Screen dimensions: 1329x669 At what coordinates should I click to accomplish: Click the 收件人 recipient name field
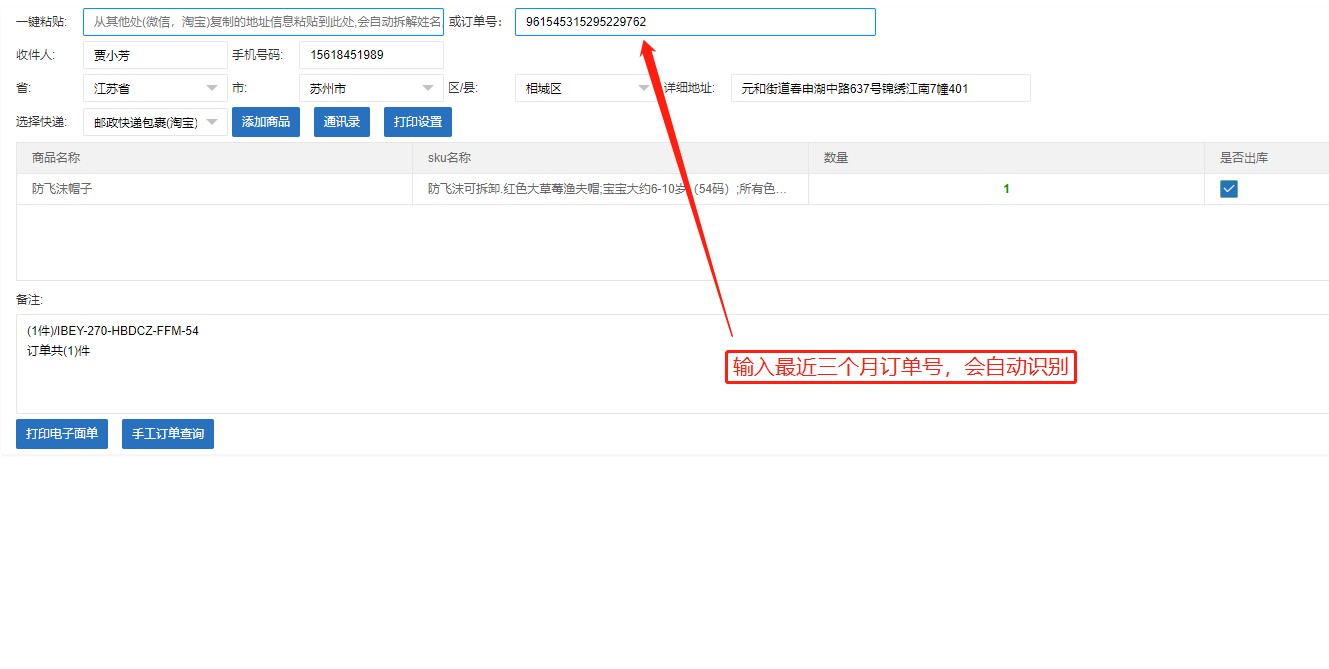(x=154, y=55)
